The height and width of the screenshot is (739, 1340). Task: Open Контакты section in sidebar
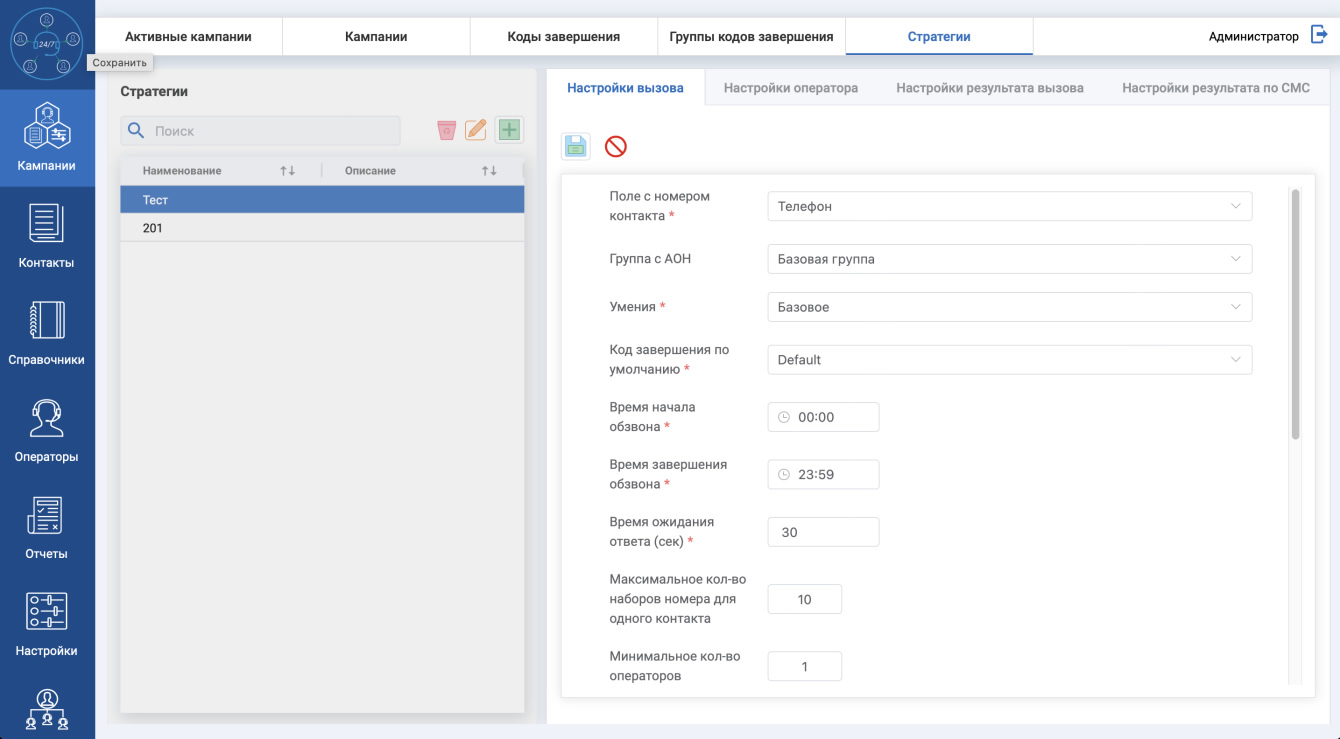point(46,236)
